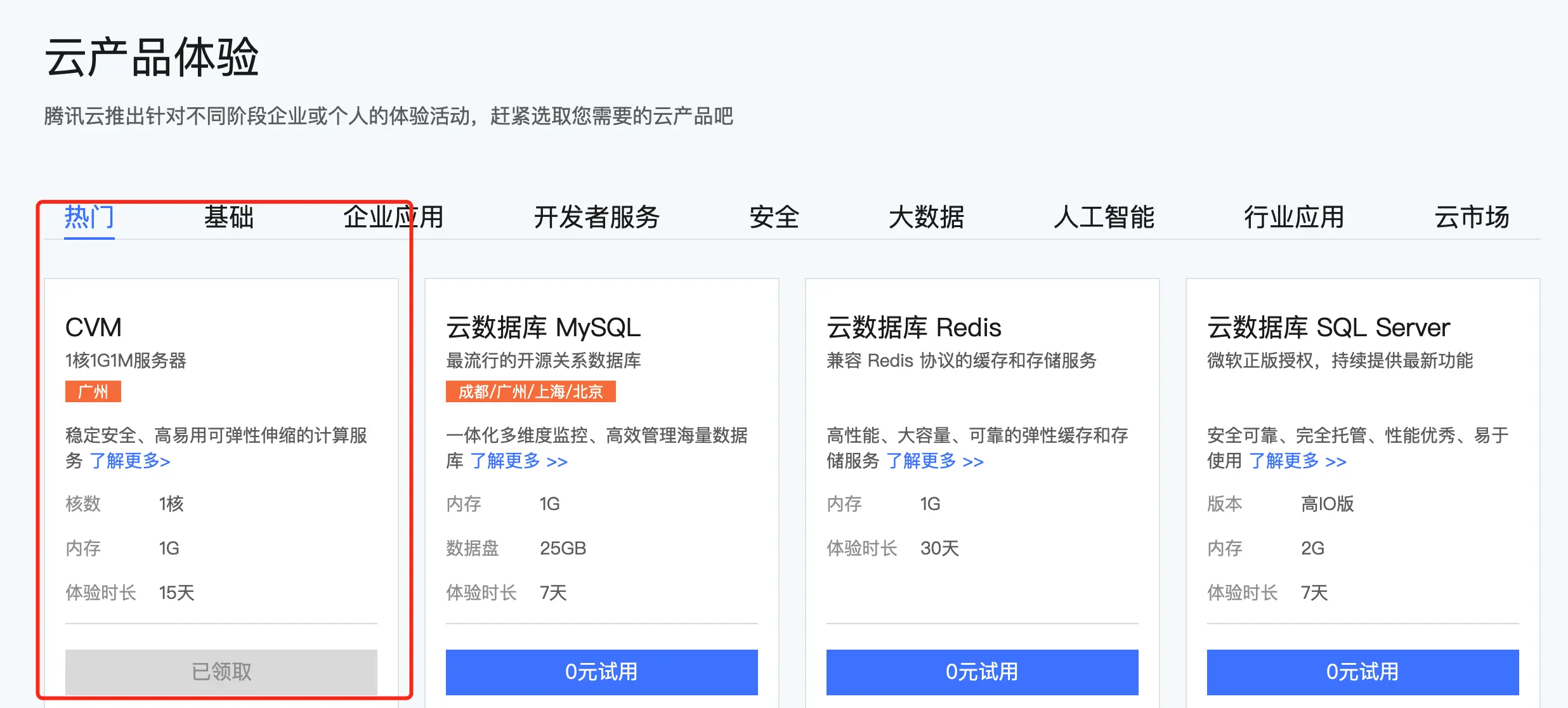Select the 人工智能 tab

click(1104, 217)
